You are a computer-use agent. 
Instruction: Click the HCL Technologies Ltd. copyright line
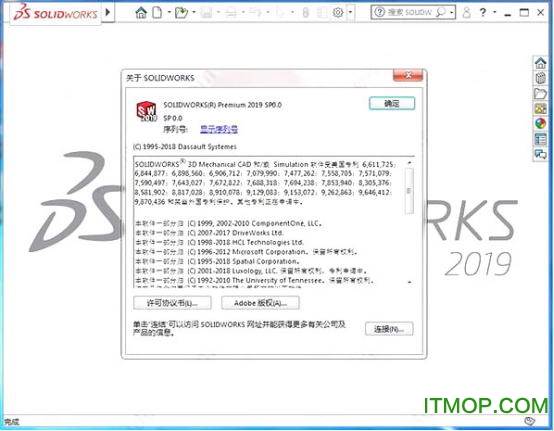click(219, 242)
